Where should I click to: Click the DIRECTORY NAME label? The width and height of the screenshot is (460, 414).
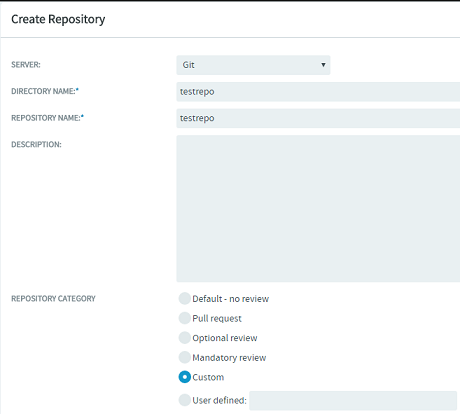click(x=43, y=91)
